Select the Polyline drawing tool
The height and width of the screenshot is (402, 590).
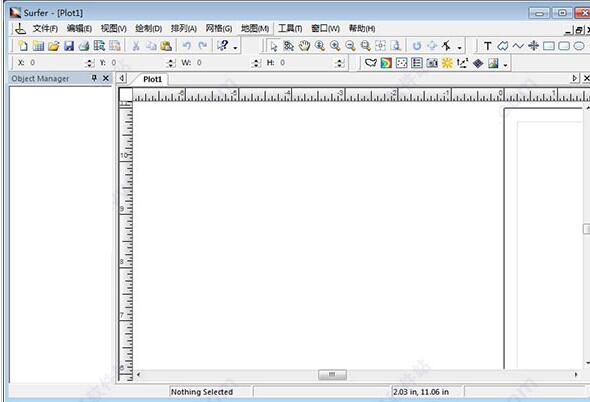coord(518,46)
